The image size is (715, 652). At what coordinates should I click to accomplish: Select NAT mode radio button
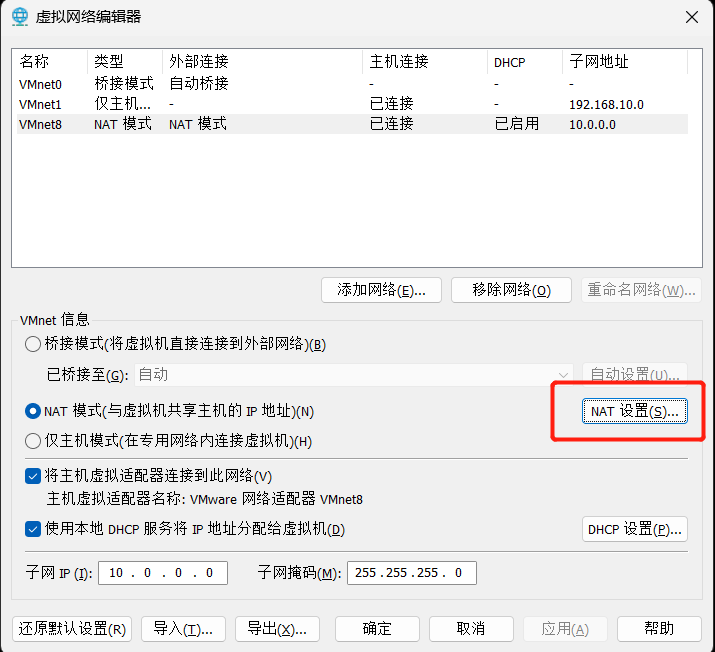click(33, 411)
